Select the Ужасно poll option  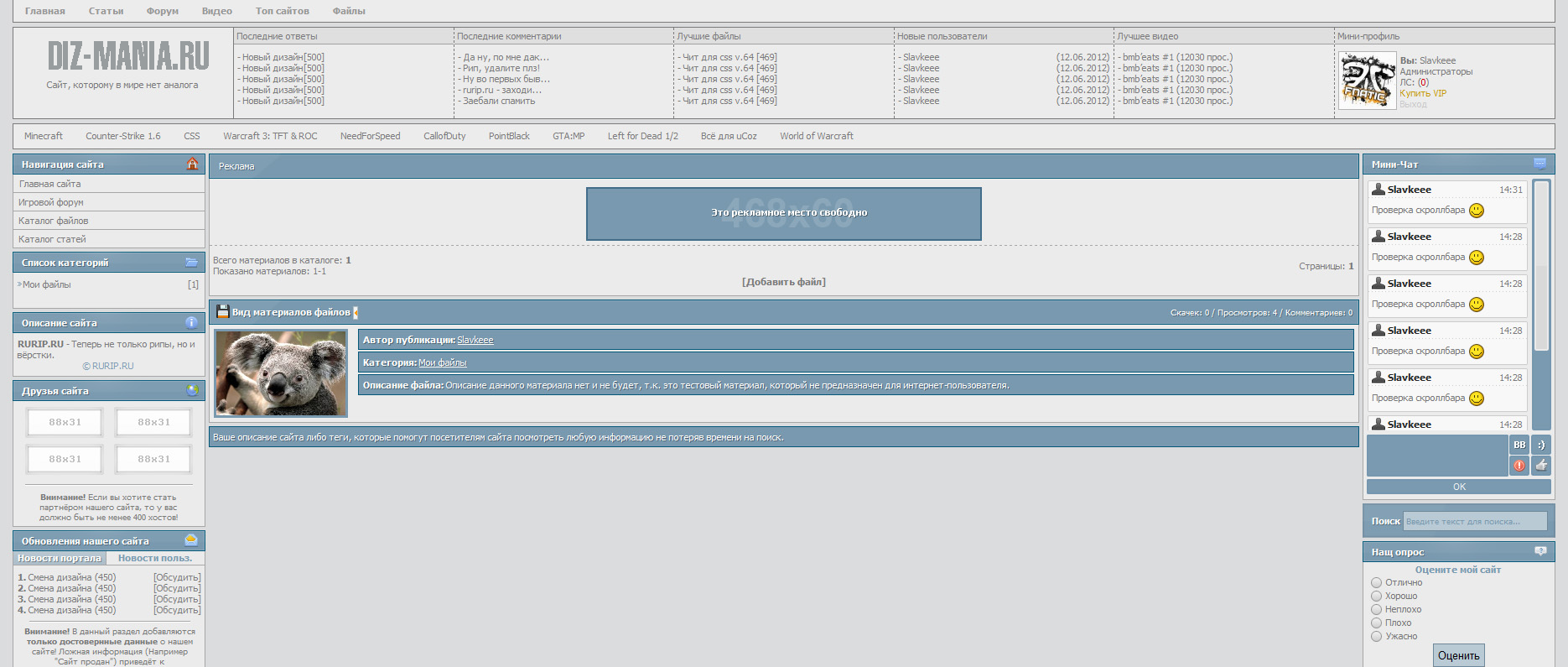pyautogui.click(x=1376, y=636)
